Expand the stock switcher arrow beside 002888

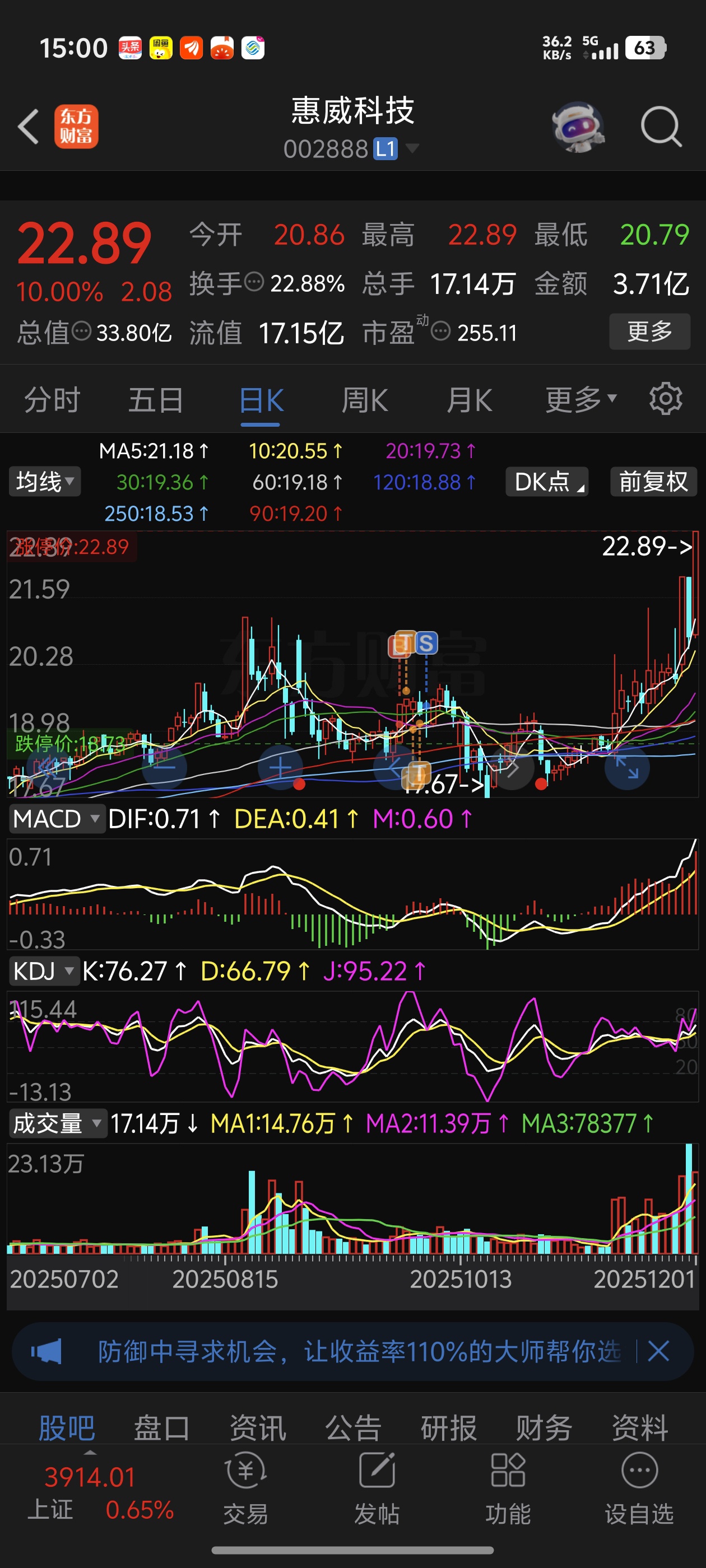[x=412, y=148]
